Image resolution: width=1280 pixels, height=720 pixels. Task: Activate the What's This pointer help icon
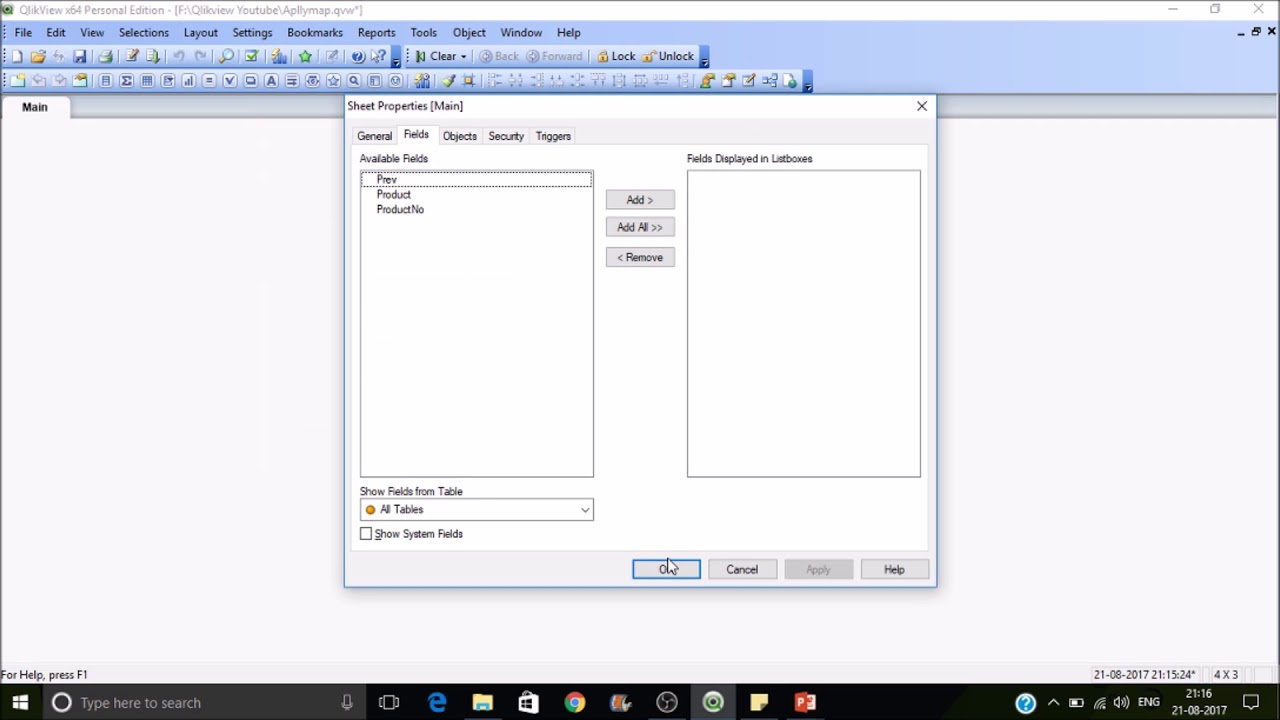pos(378,56)
